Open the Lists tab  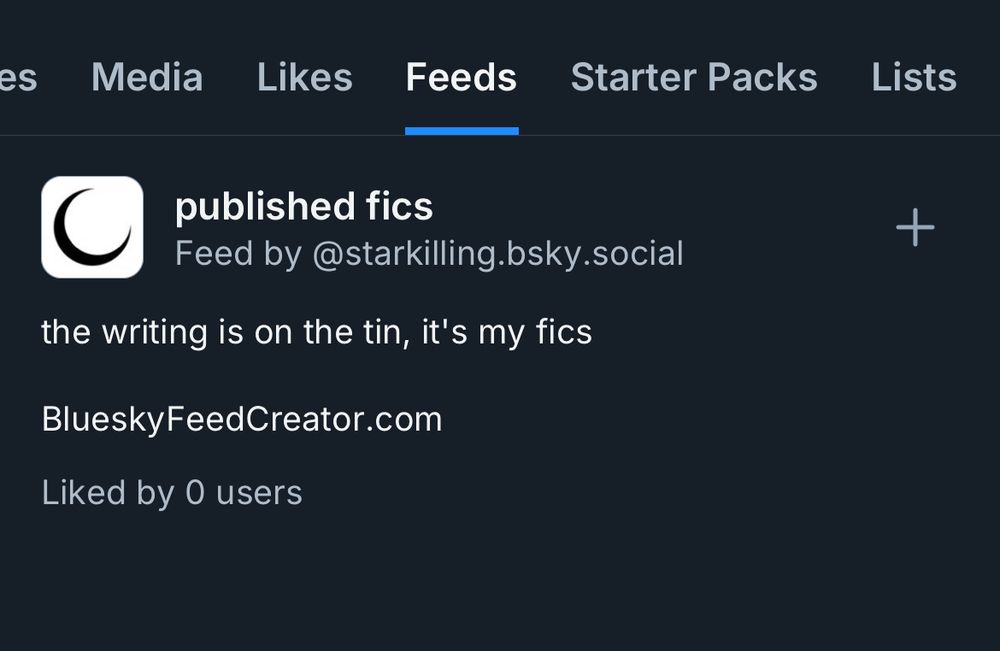pos(913,77)
